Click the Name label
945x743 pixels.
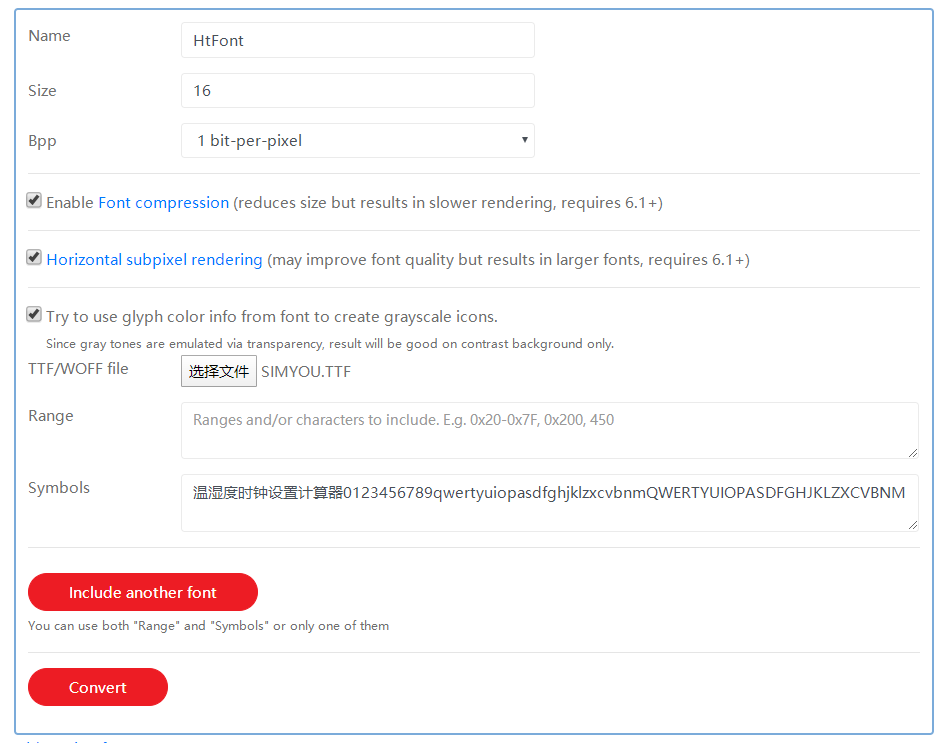point(49,36)
